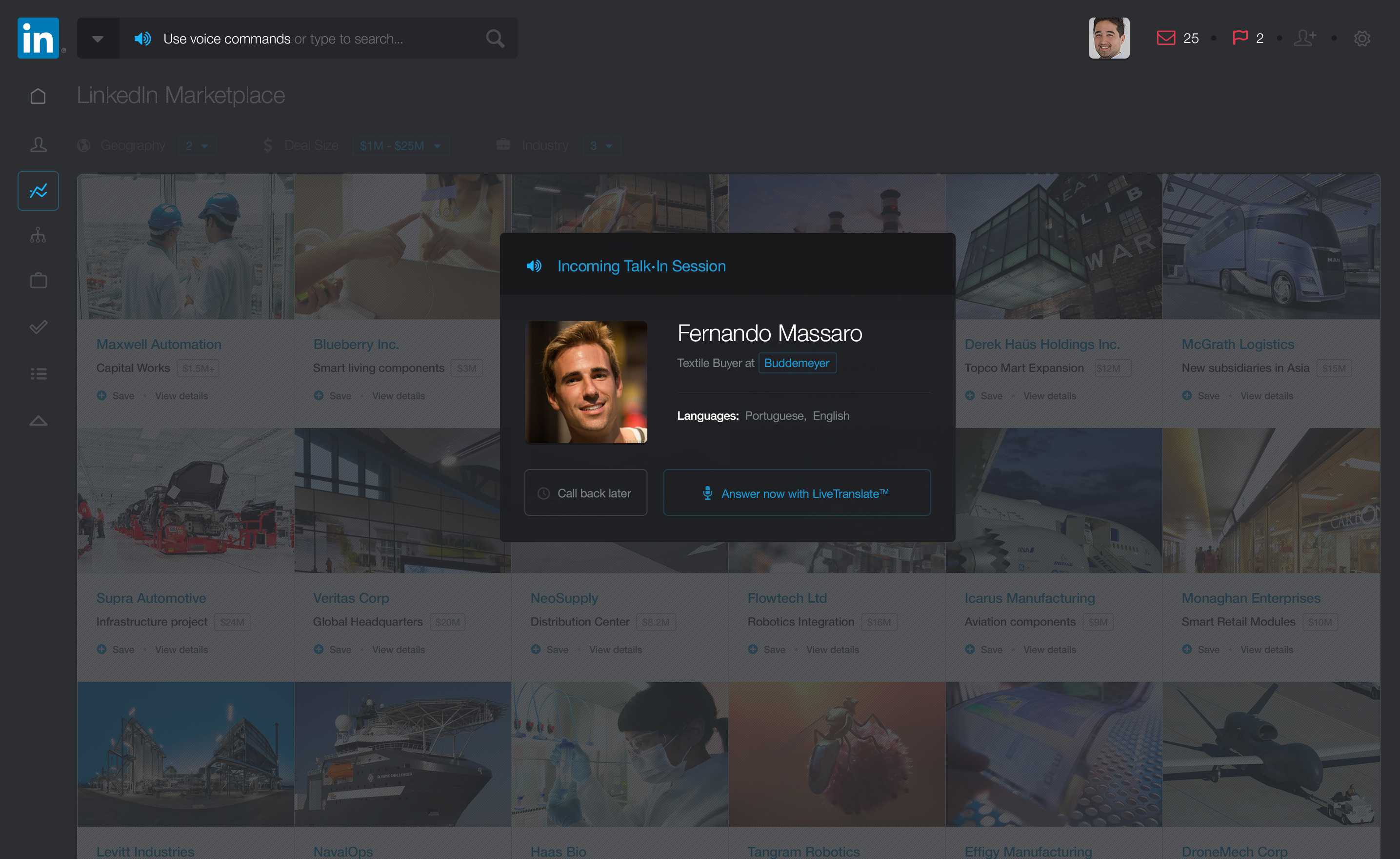Click the Call back later button
The height and width of the screenshot is (859, 1400).
coord(585,493)
